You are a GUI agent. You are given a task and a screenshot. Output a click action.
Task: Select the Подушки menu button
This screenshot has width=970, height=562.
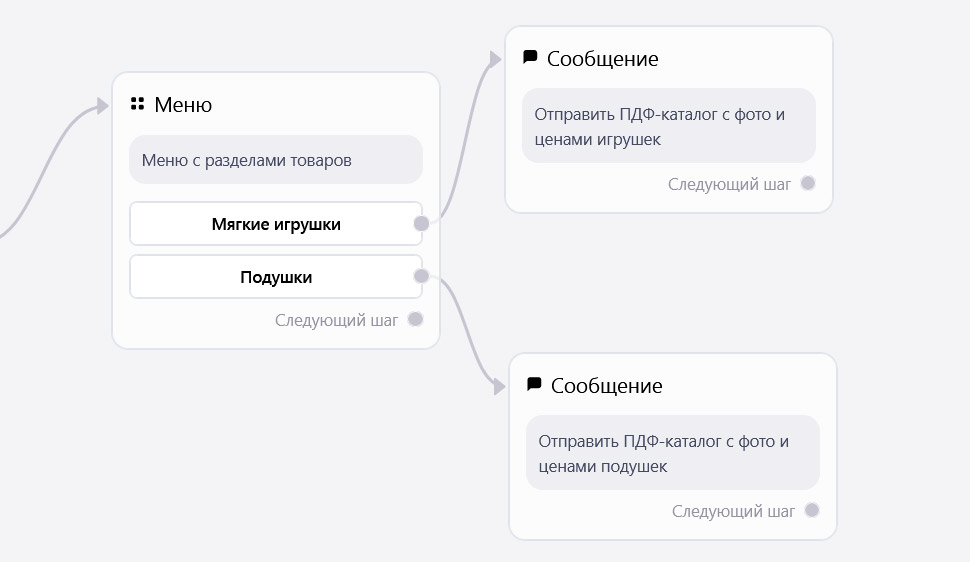(276, 277)
